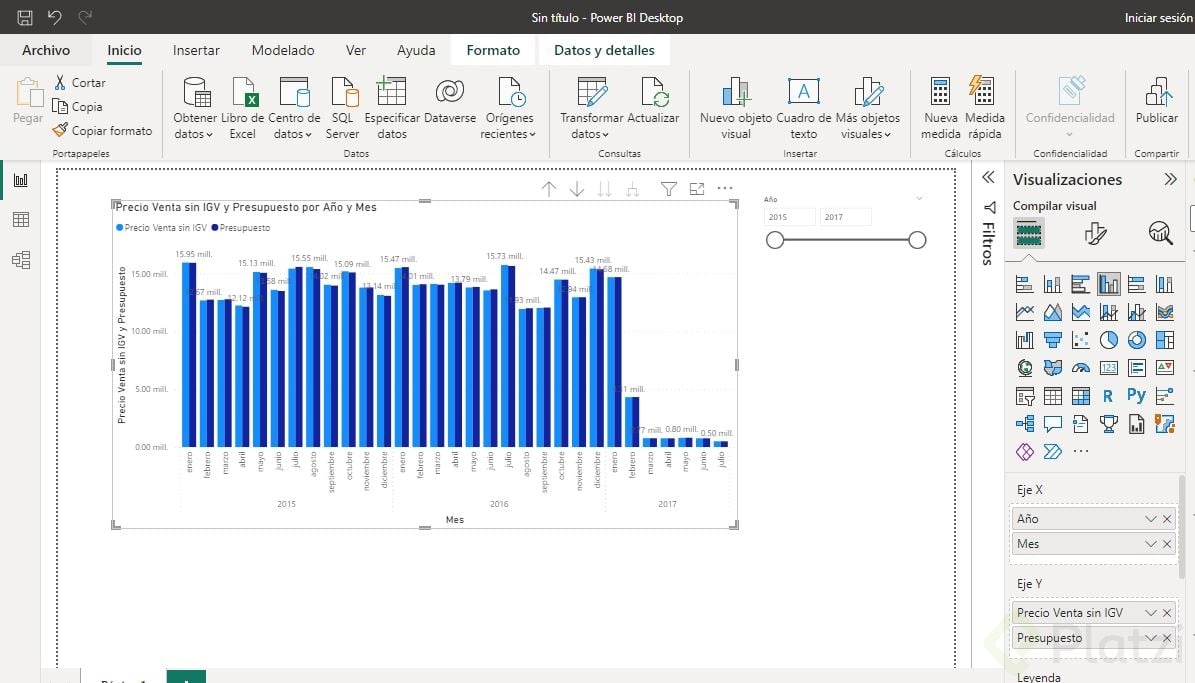
Task: Pick the KPI visualization
Action: (x=1165, y=368)
